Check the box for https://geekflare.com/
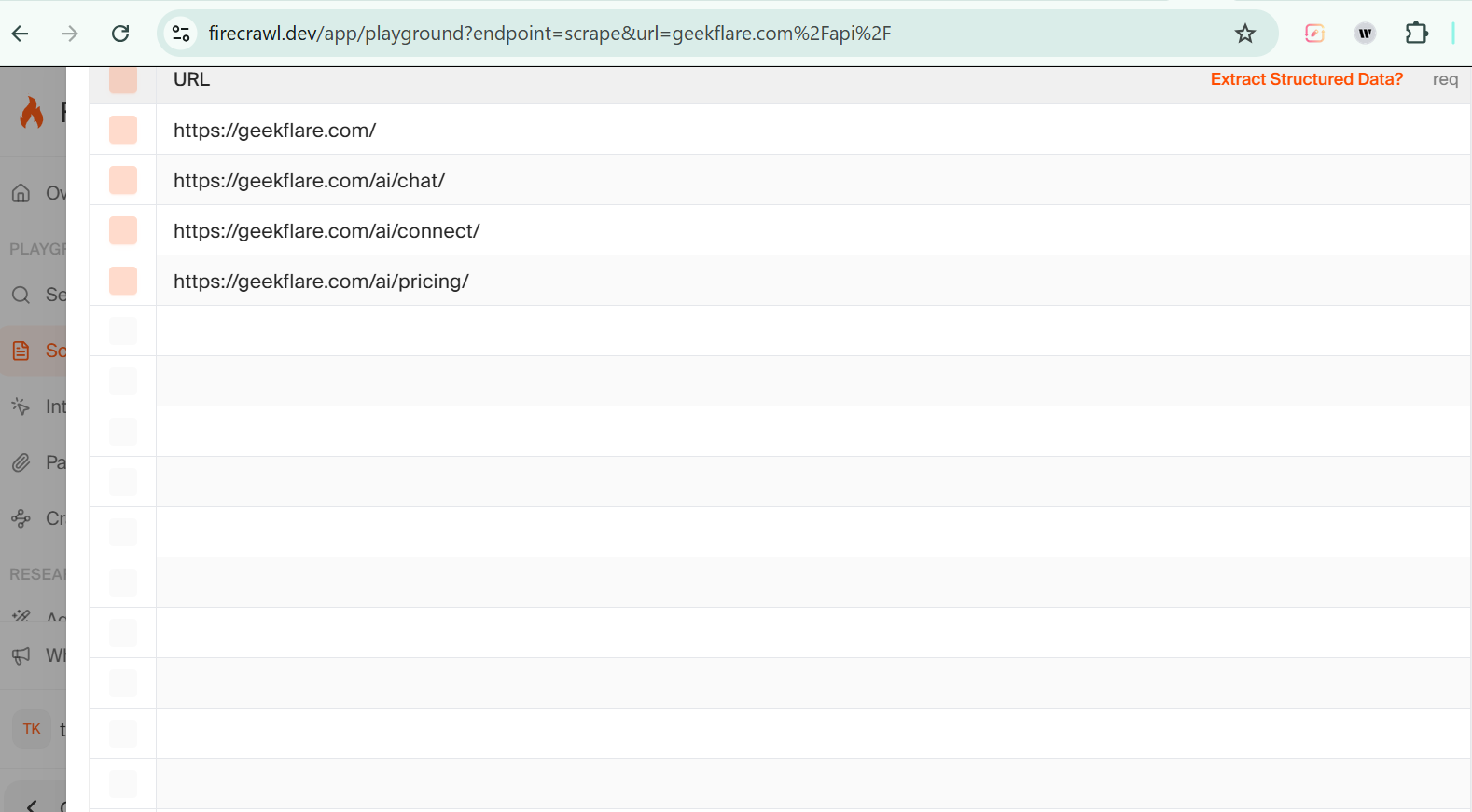Viewport: 1472px width, 812px height. click(123, 130)
